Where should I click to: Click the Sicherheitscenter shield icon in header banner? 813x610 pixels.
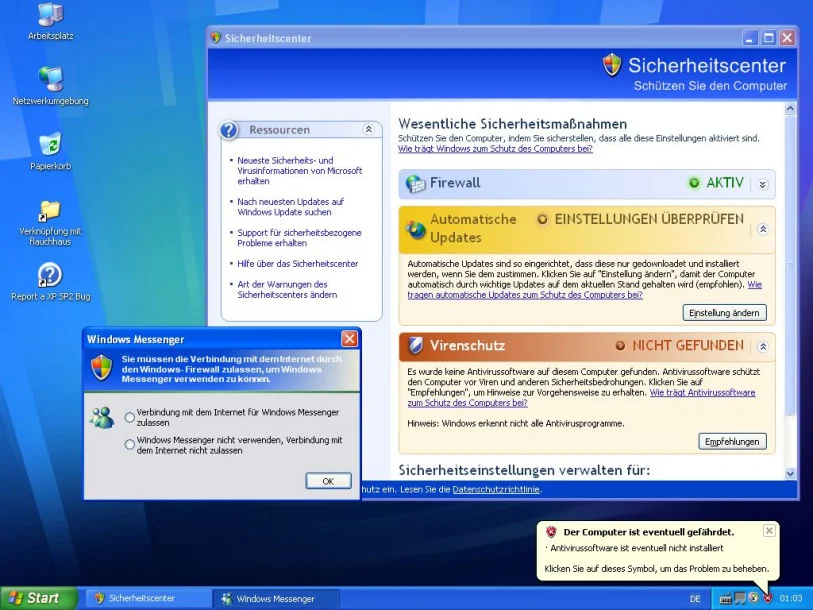[x=612, y=65]
